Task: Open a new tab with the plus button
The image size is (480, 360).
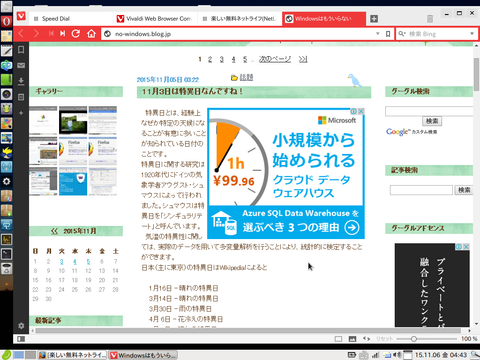Action: pos(374,19)
